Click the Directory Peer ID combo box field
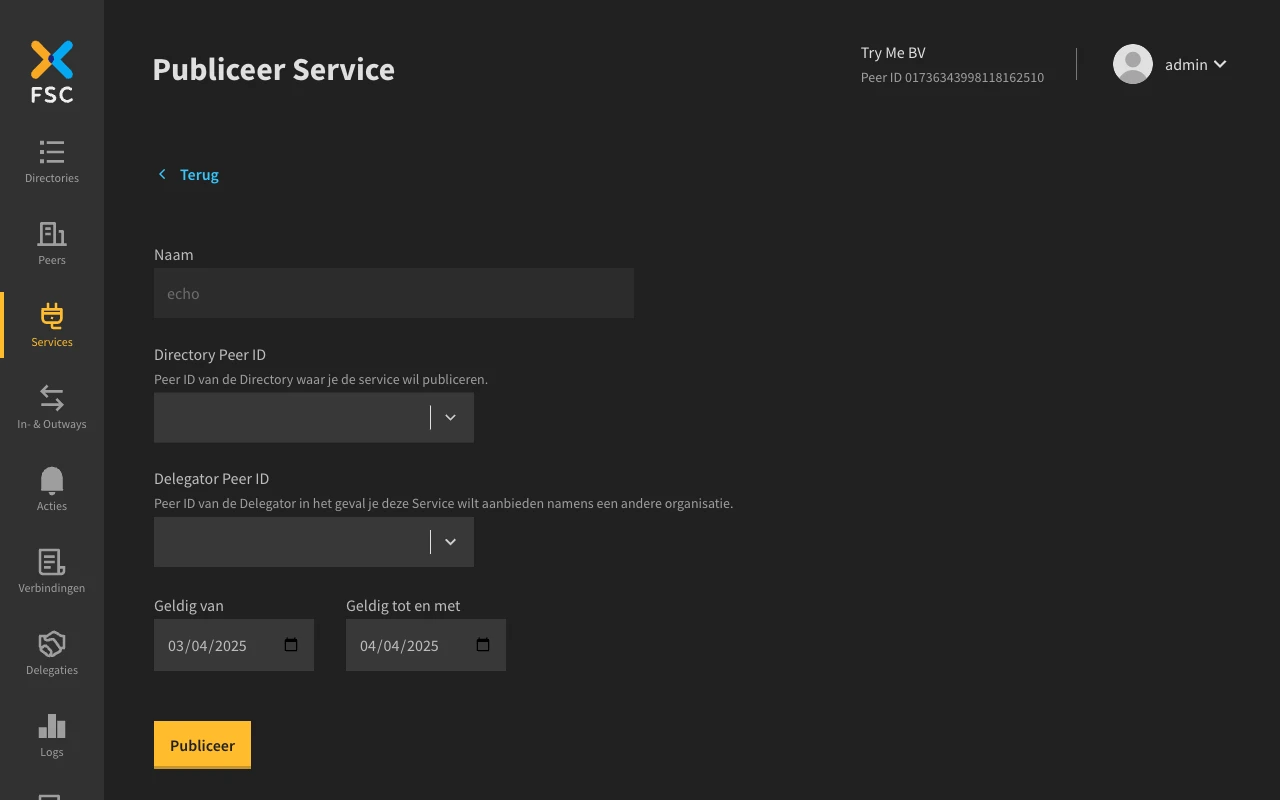 pyautogui.click(x=314, y=417)
